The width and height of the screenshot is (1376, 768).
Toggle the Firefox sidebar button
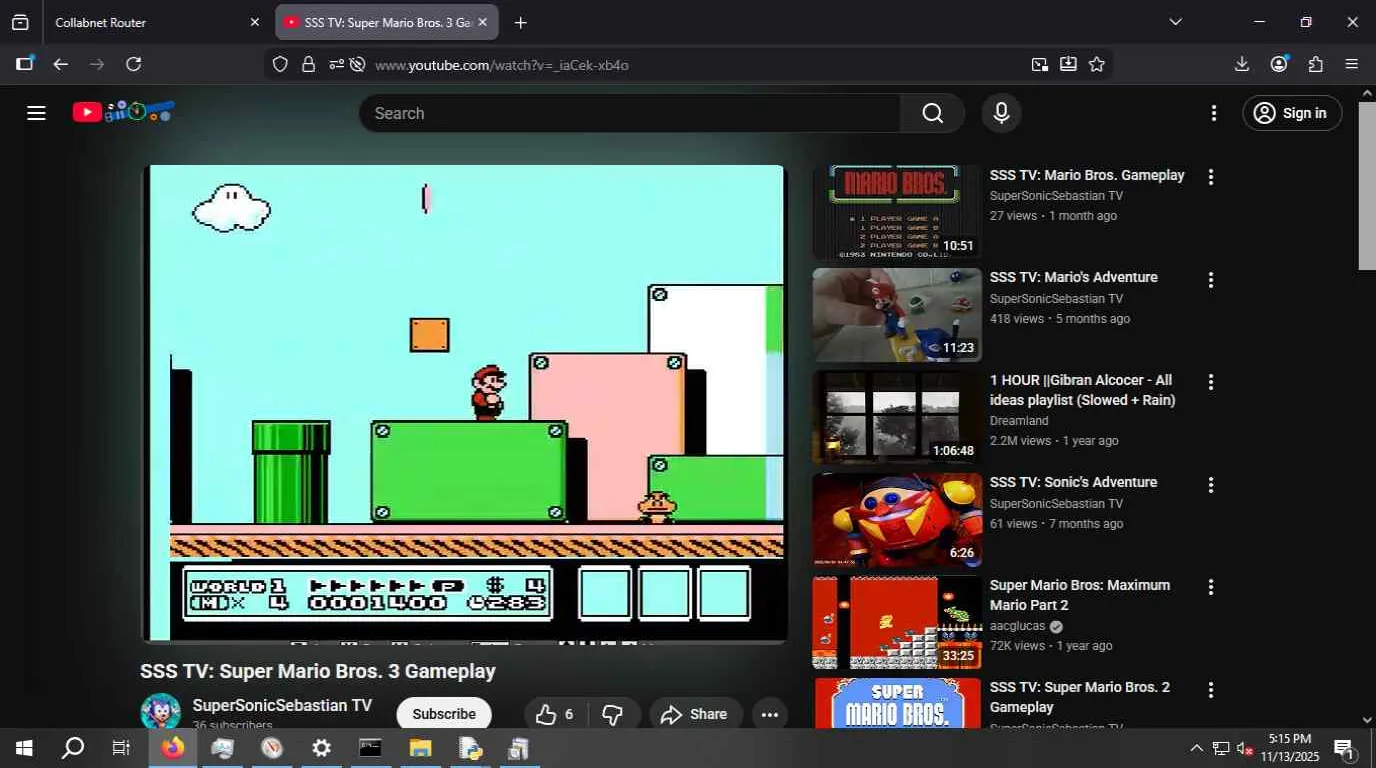click(x=25, y=64)
